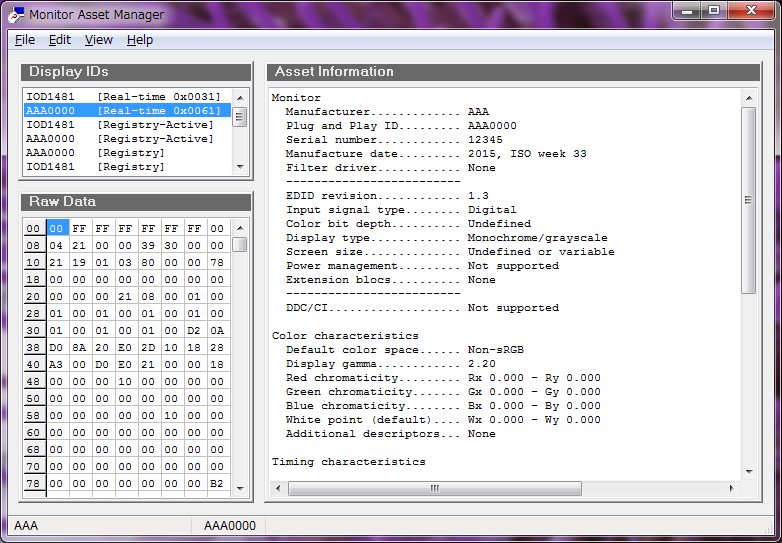Click Red chromaticity line
The image size is (782, 543).
point(443,377)
